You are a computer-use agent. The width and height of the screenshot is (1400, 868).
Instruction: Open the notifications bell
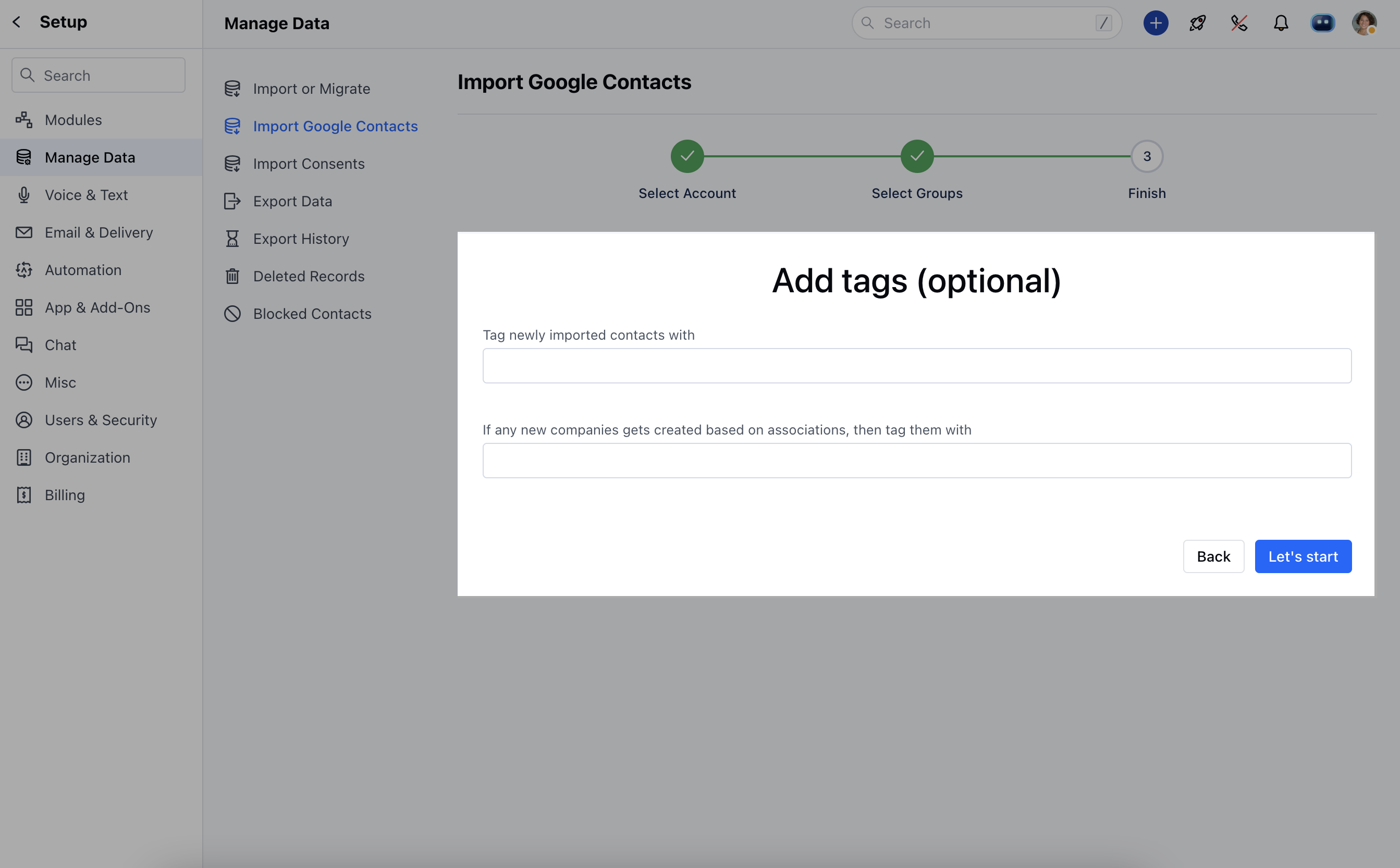click(x=1281, y=23)
